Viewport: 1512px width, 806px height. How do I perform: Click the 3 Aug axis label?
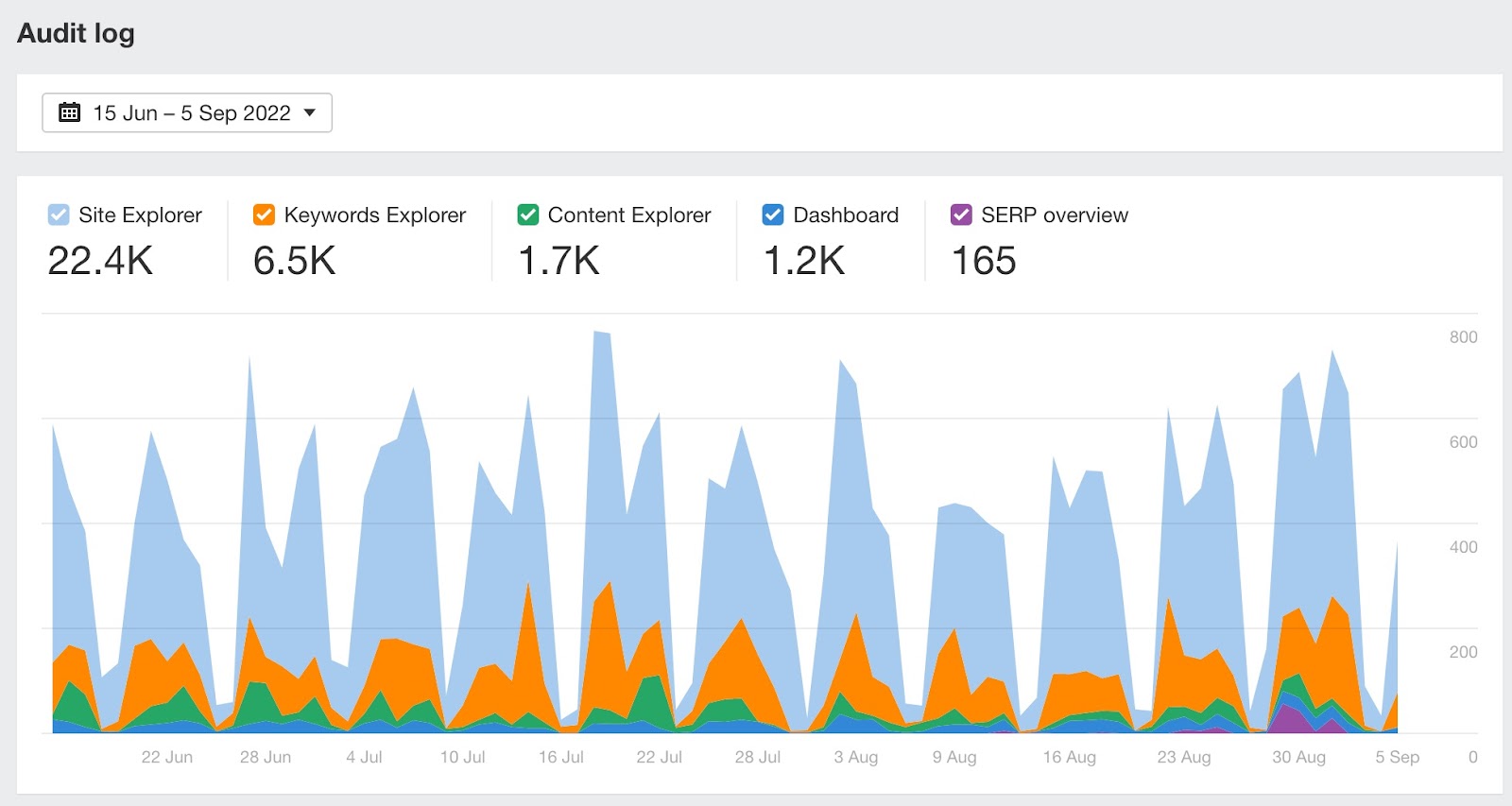coord(856,757)
